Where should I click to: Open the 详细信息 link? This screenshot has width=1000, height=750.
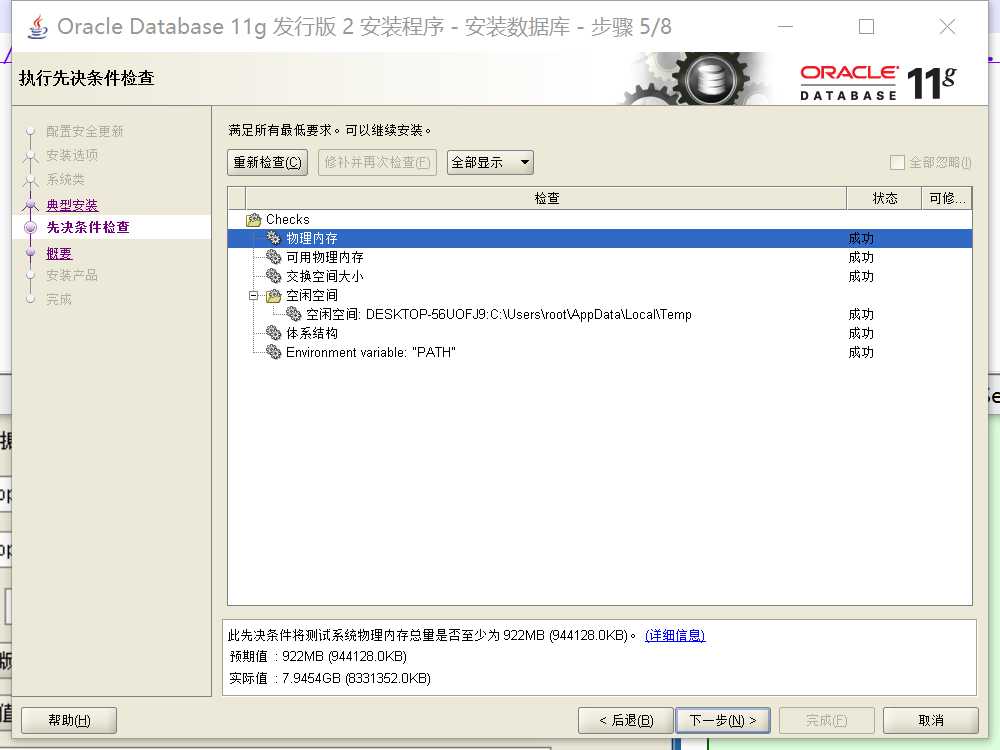pyautogui.click(x=675, y=636)
